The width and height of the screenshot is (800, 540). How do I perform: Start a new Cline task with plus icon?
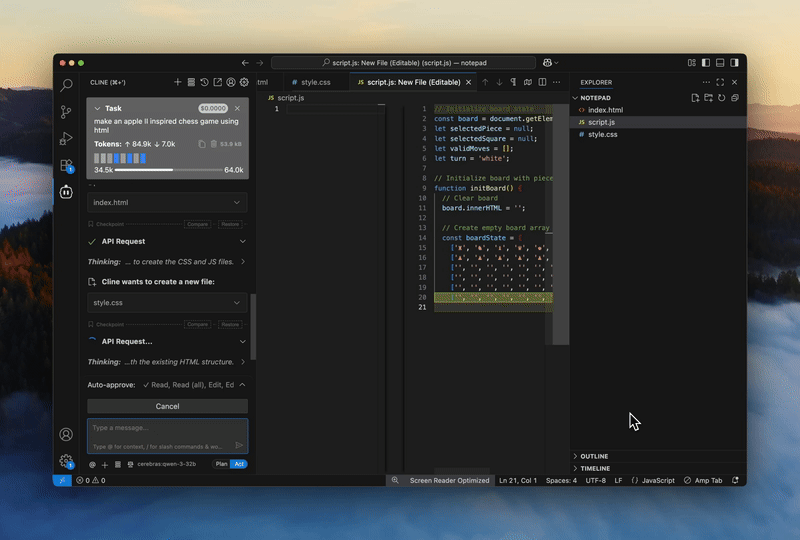click(x=178, y=82)
